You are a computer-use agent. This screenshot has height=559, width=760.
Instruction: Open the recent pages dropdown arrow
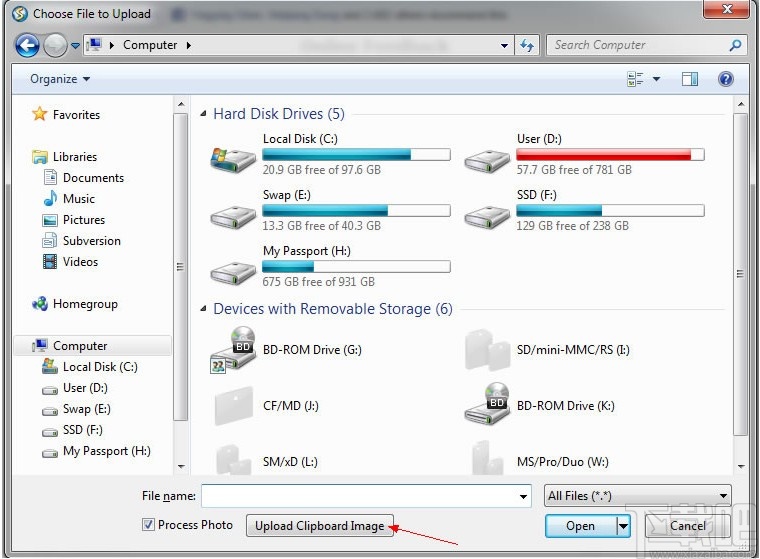click(x=75, y=46)
